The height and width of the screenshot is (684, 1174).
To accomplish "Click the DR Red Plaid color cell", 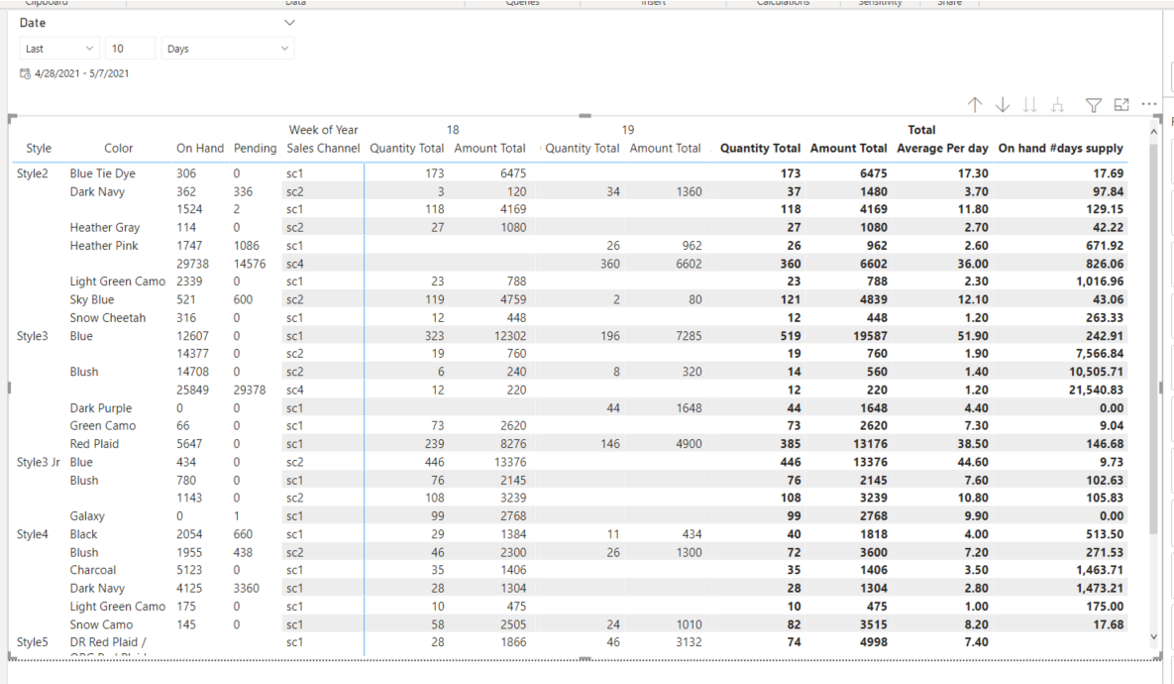I will click(109, 642).
